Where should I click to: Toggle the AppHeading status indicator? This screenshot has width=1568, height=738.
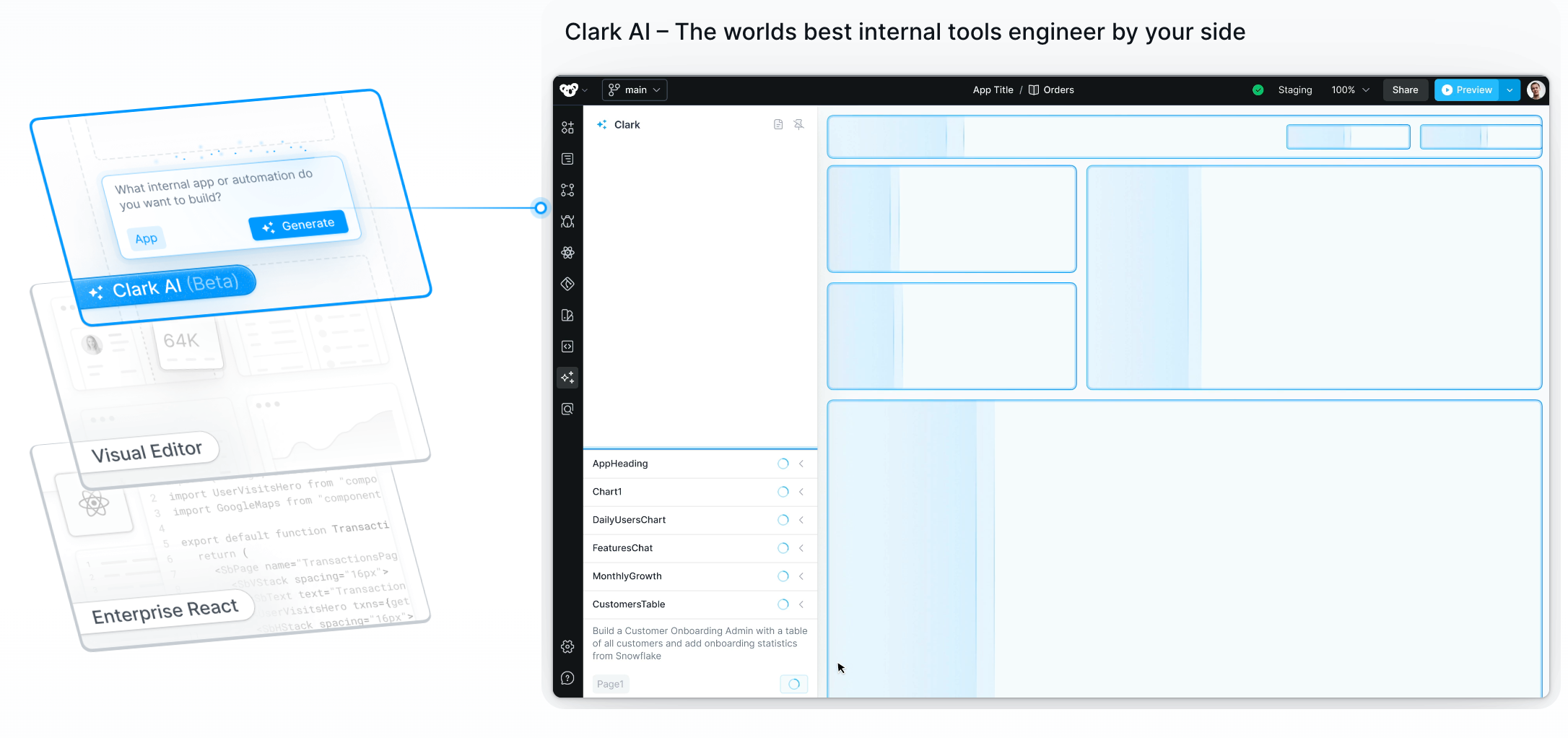(782, 464)
